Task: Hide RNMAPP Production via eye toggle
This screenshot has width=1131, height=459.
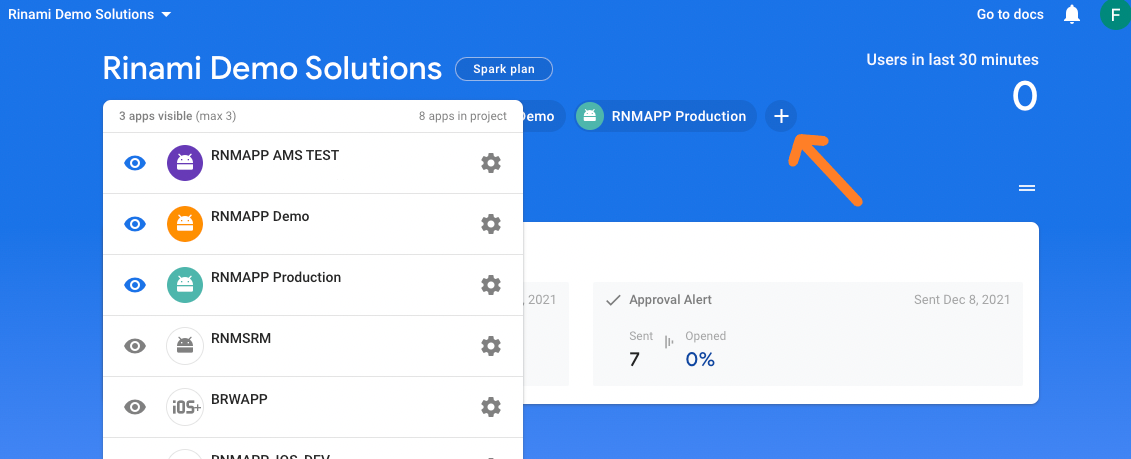Action: 135,285
